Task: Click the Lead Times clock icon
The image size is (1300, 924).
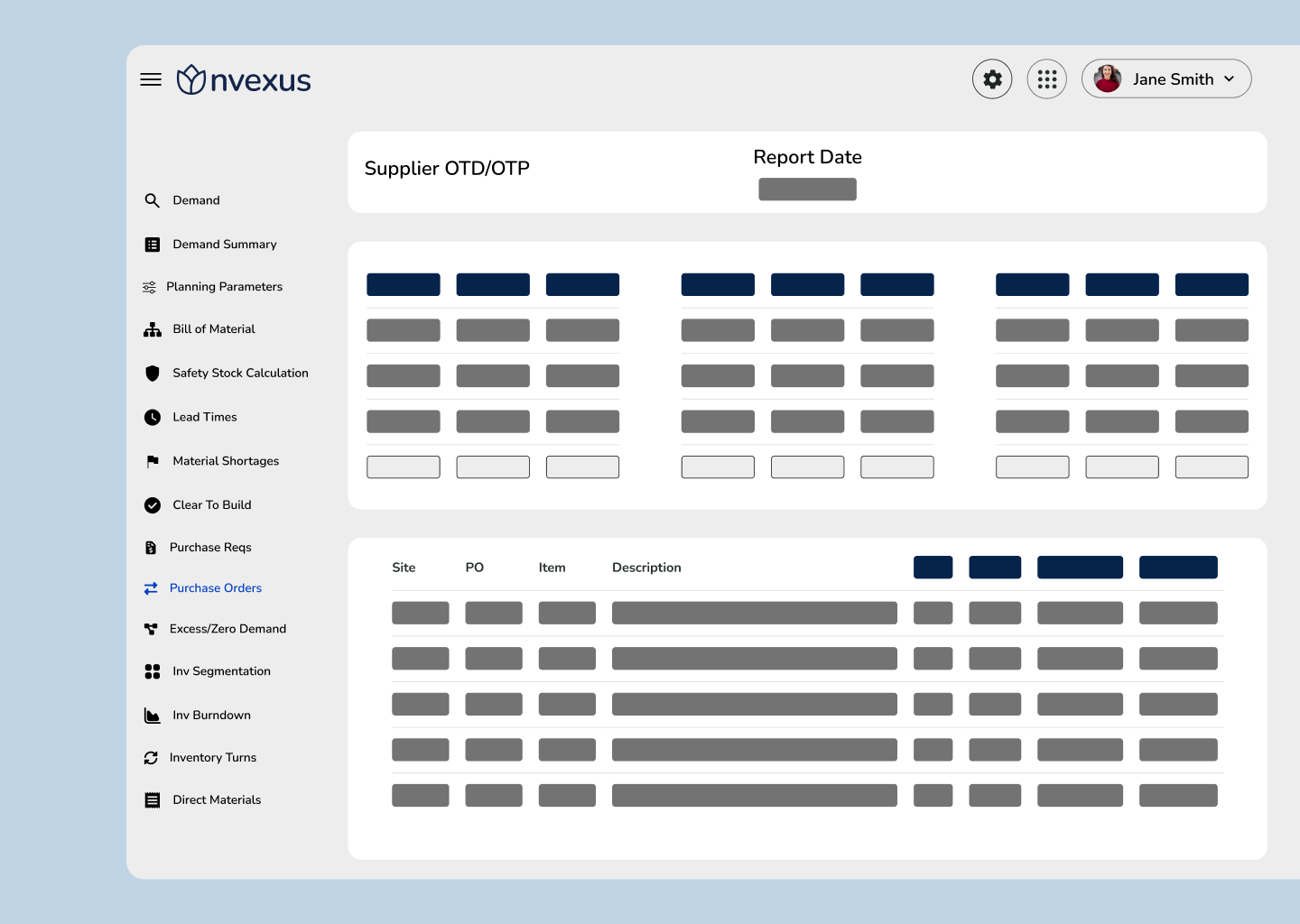Action: (x=153, y=417)
